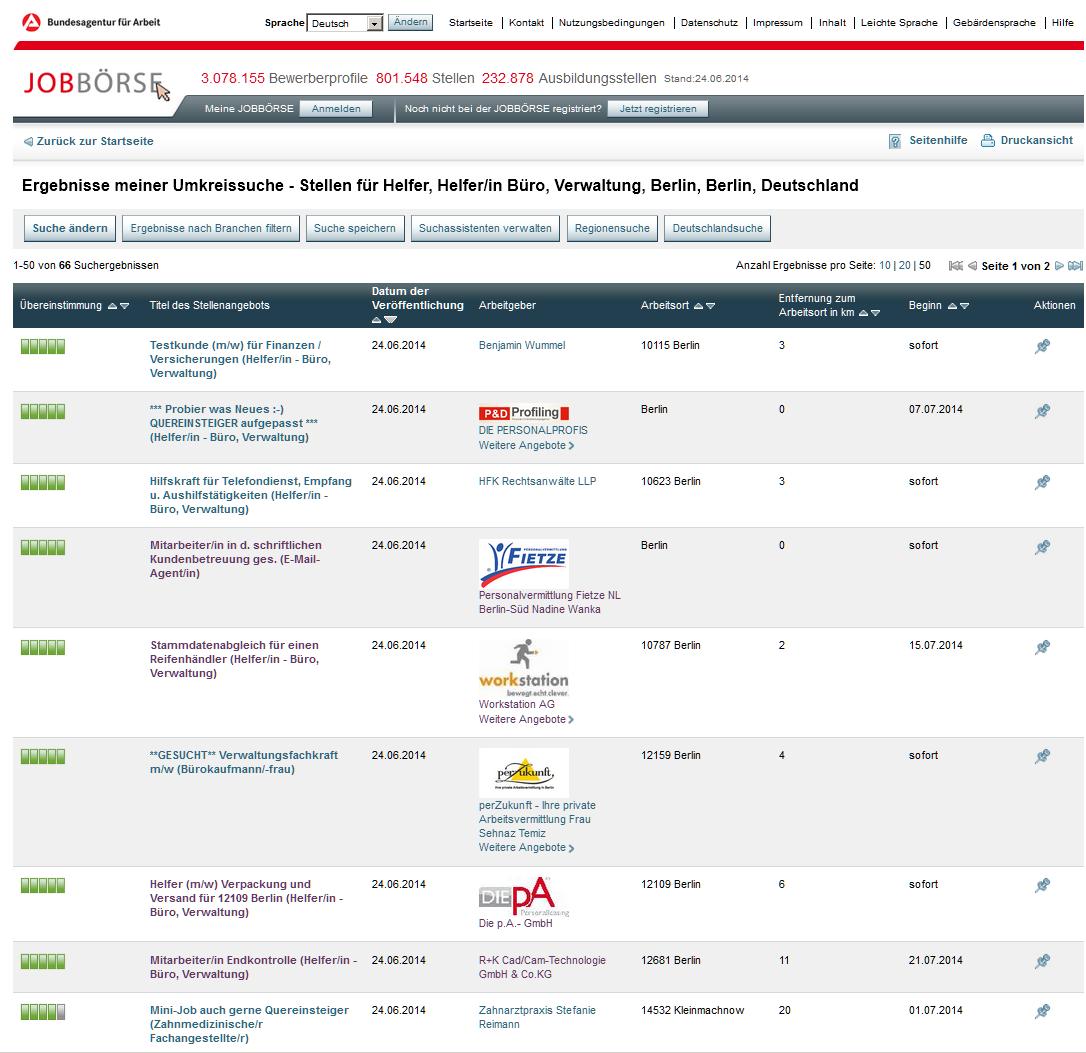The image size is (1086, 1053).
Task: Show 20 results per page
Action: pyautogui.click(x=904, y=266)
